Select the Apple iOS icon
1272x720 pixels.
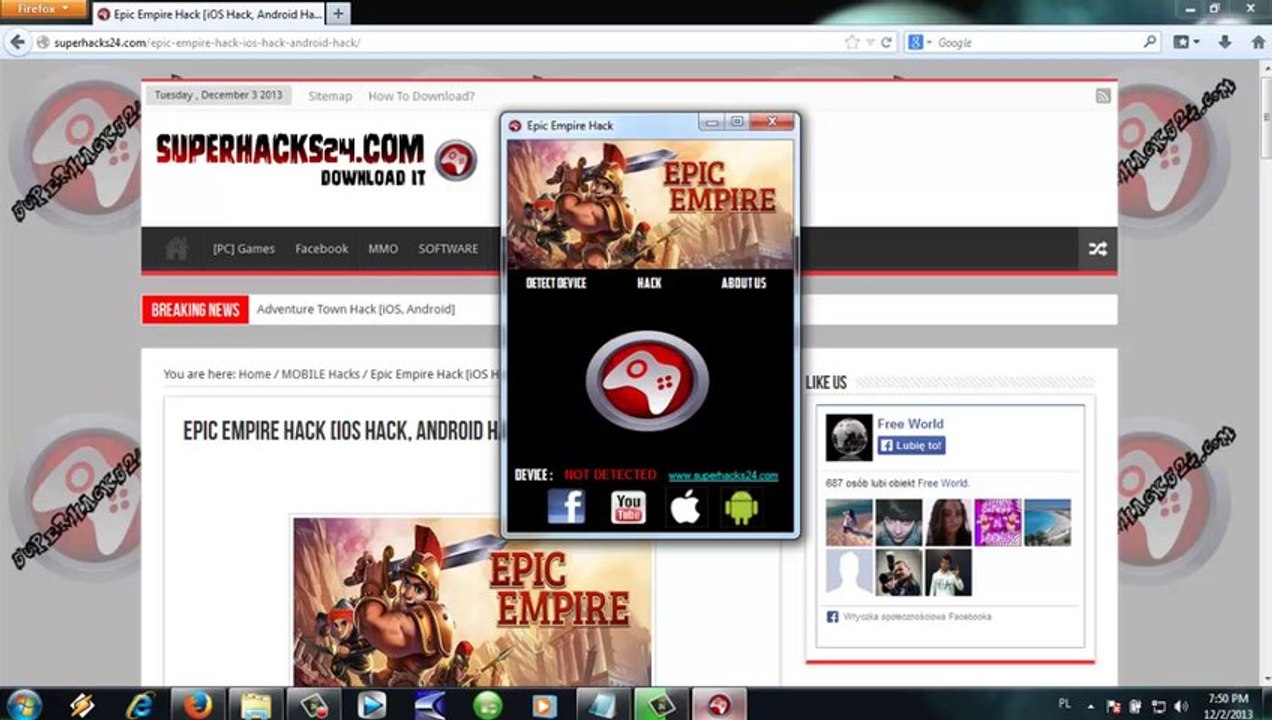[685, 507]
